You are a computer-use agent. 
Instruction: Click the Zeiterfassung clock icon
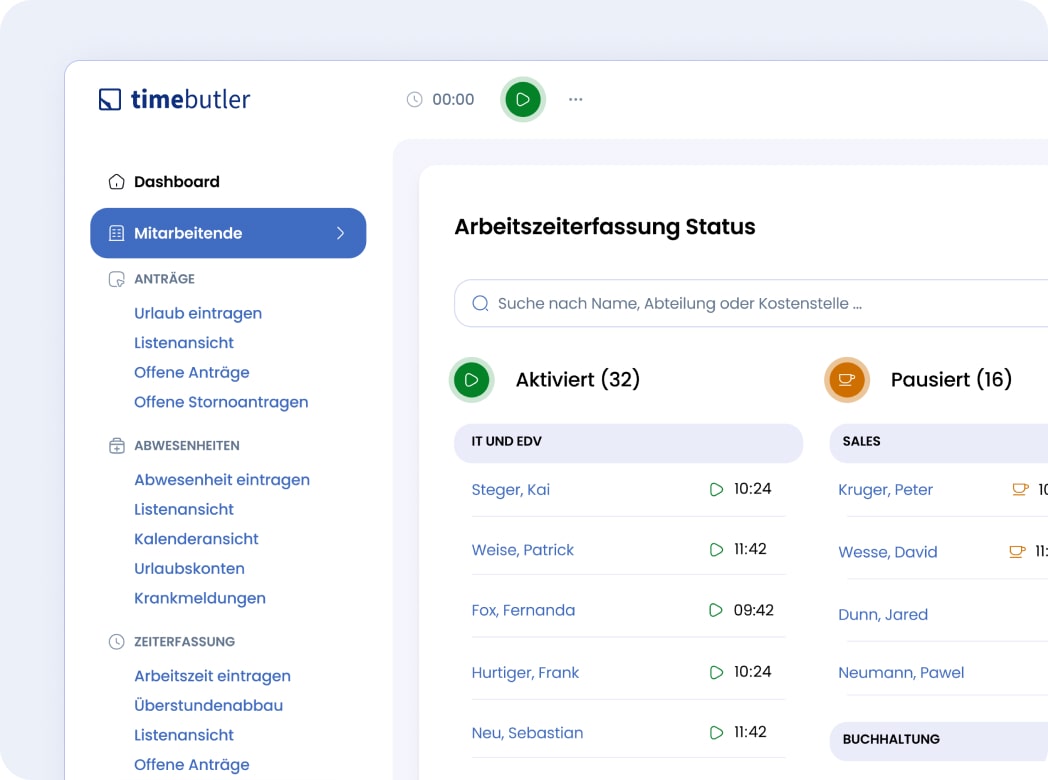click(117, 642)
